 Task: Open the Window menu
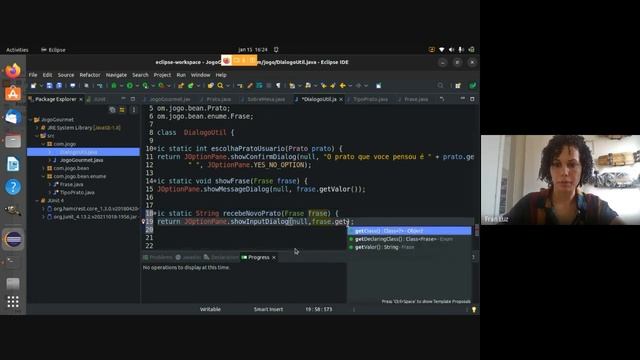200,75
